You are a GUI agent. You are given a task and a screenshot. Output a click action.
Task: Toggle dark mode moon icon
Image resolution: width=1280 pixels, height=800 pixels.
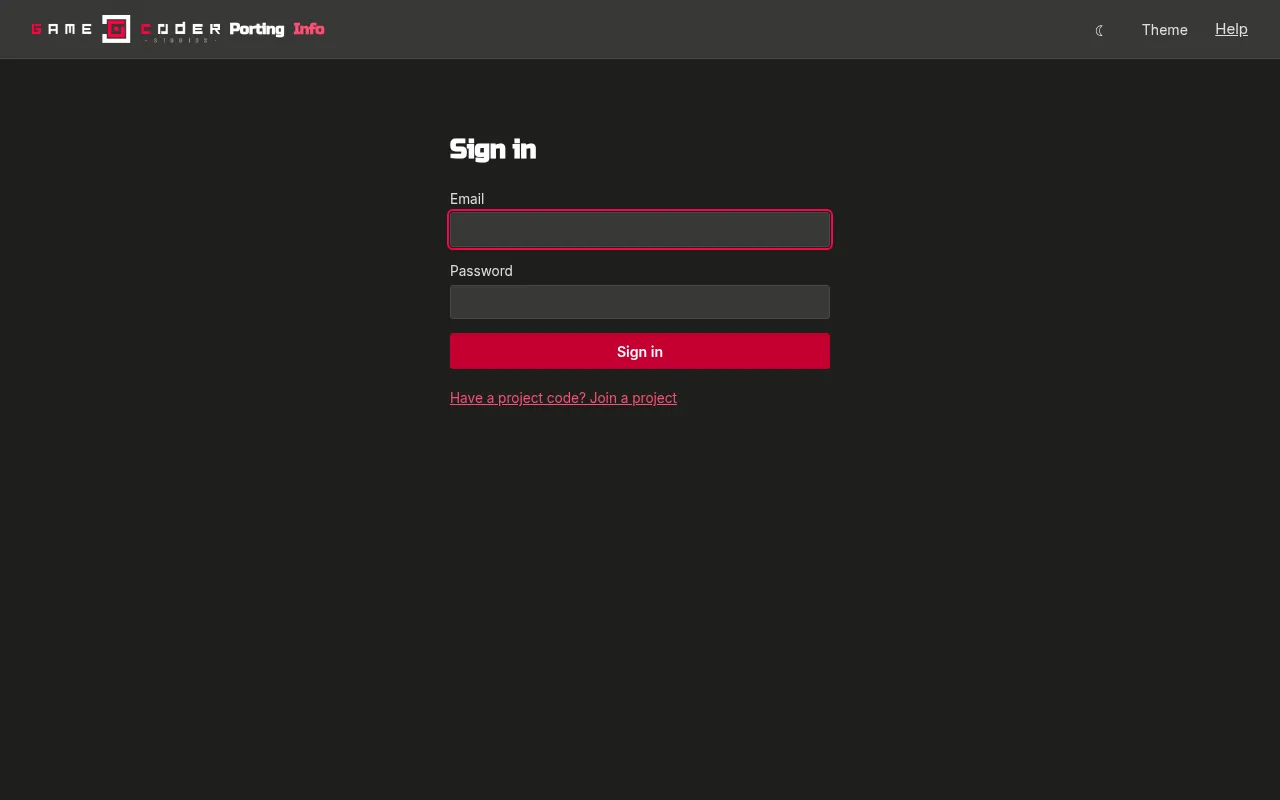(1100, 30)
